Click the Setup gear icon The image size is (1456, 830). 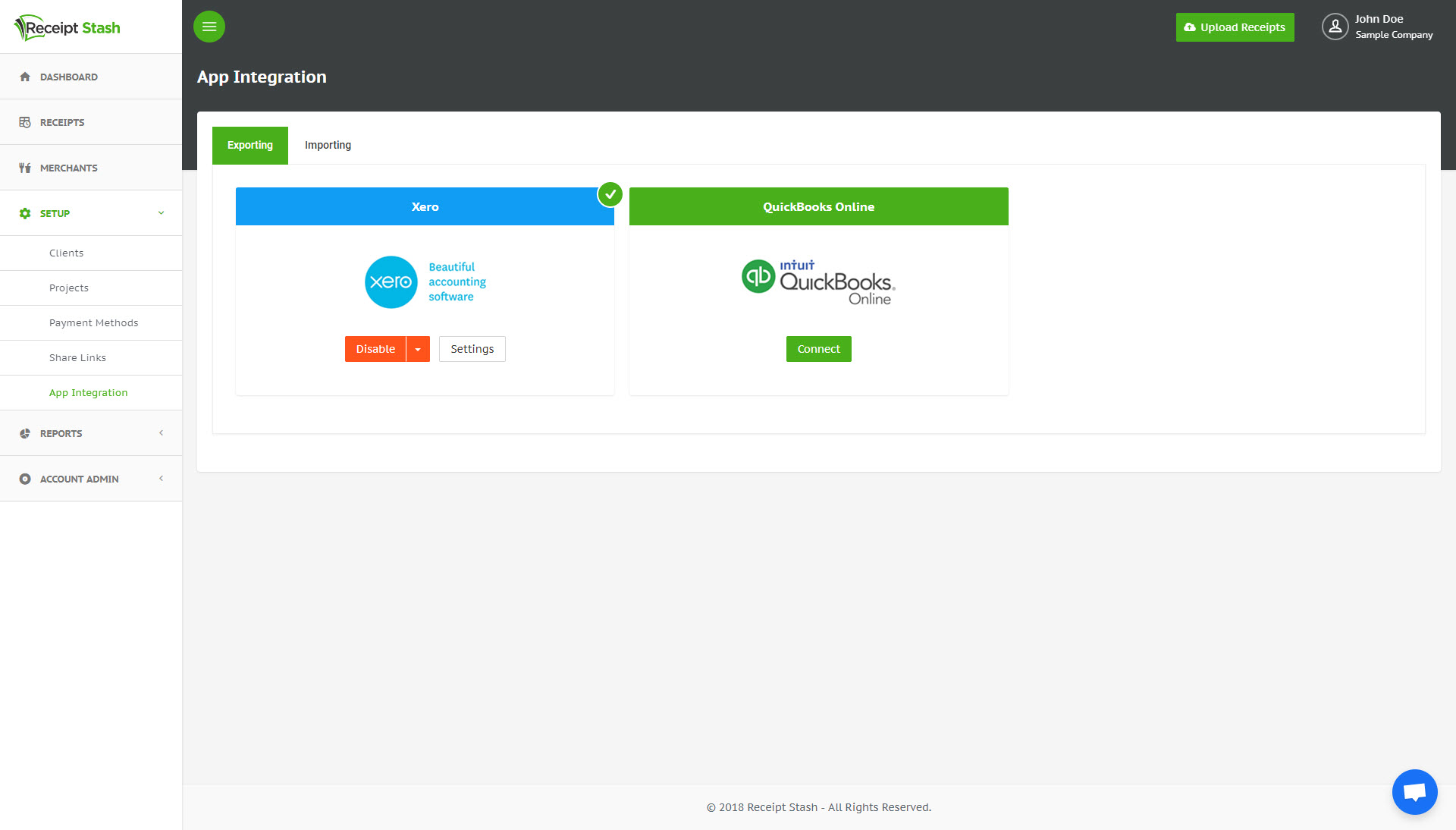(x=25, y=213)
